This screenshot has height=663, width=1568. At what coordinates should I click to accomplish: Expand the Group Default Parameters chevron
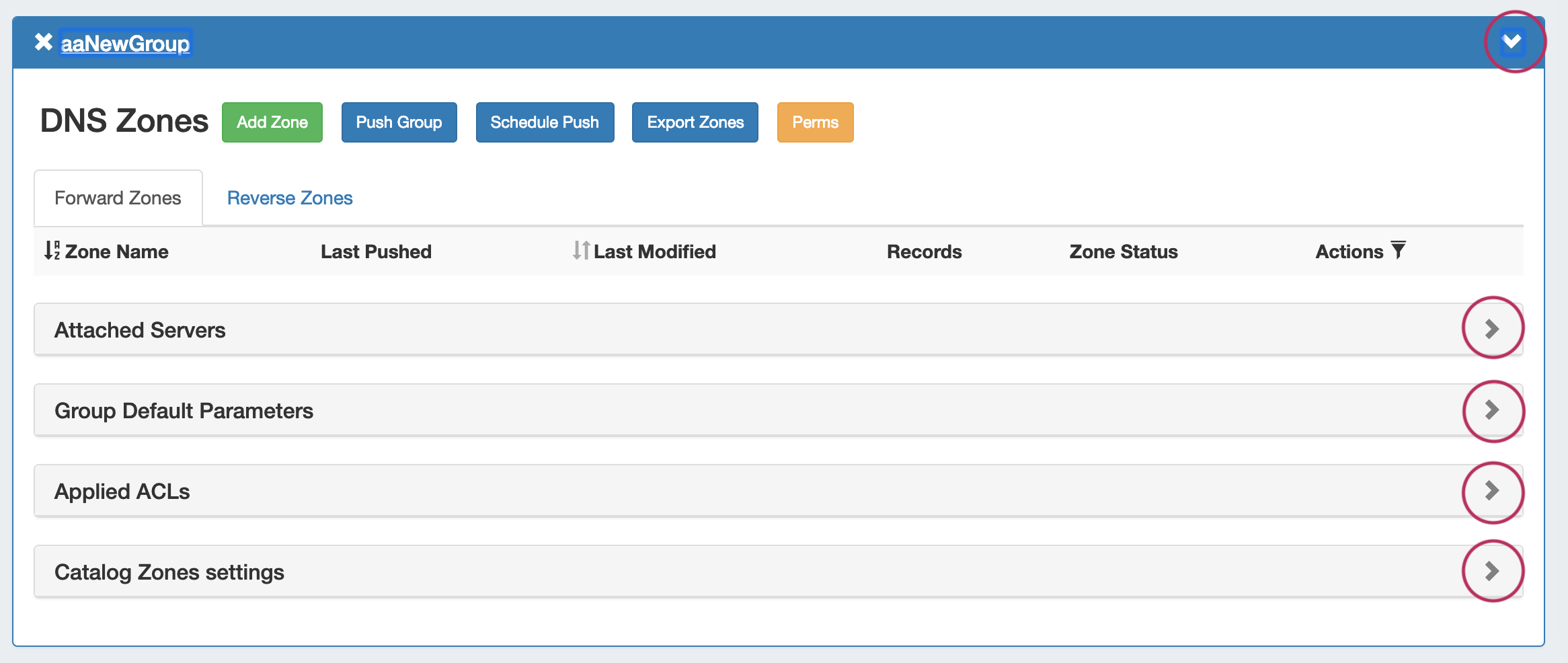coord(1492,410)
